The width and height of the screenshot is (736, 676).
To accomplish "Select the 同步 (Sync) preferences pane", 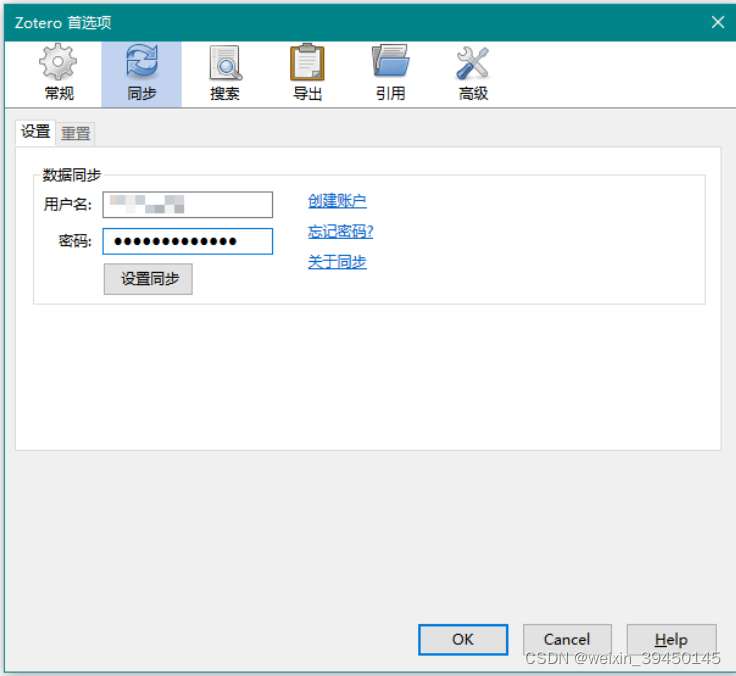I will [141, 74].
